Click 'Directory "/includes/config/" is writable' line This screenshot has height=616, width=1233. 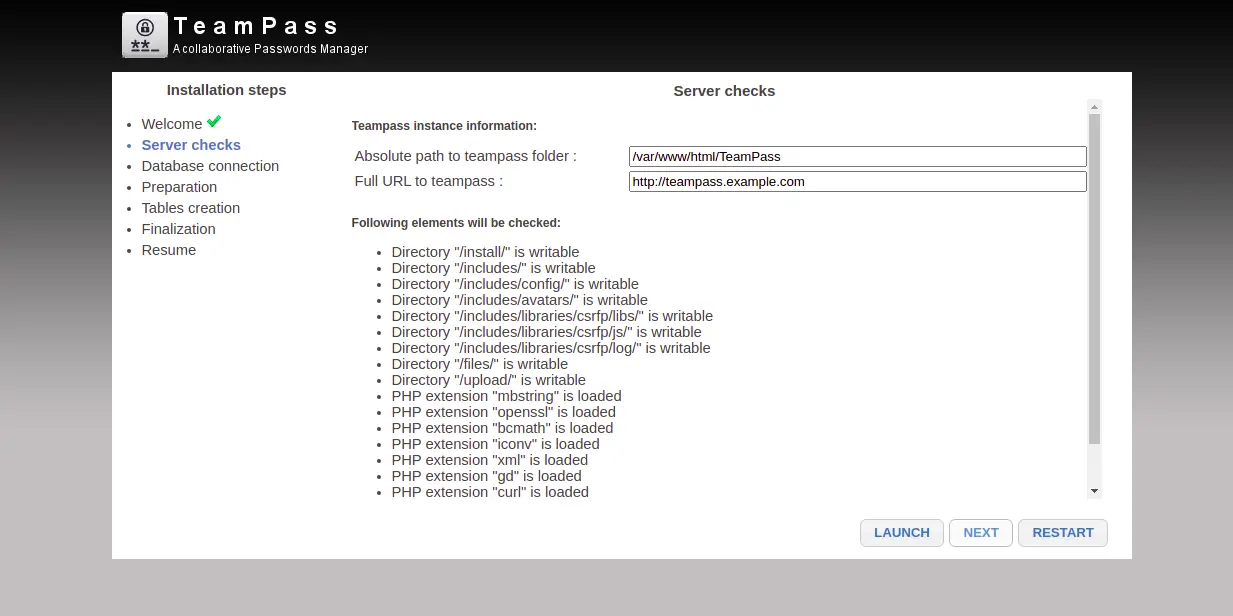(515, 284)
